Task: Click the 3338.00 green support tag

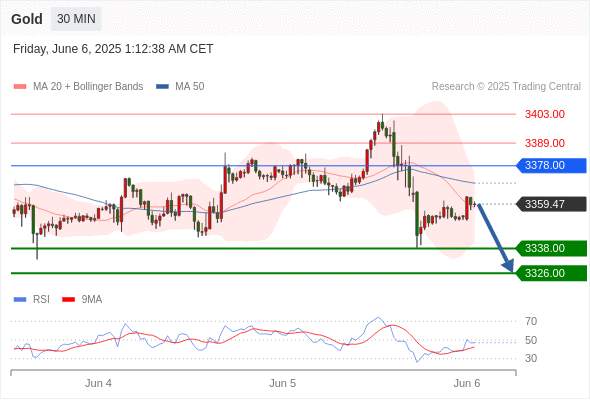Action: pyautogui.click(x=551, y=248)
